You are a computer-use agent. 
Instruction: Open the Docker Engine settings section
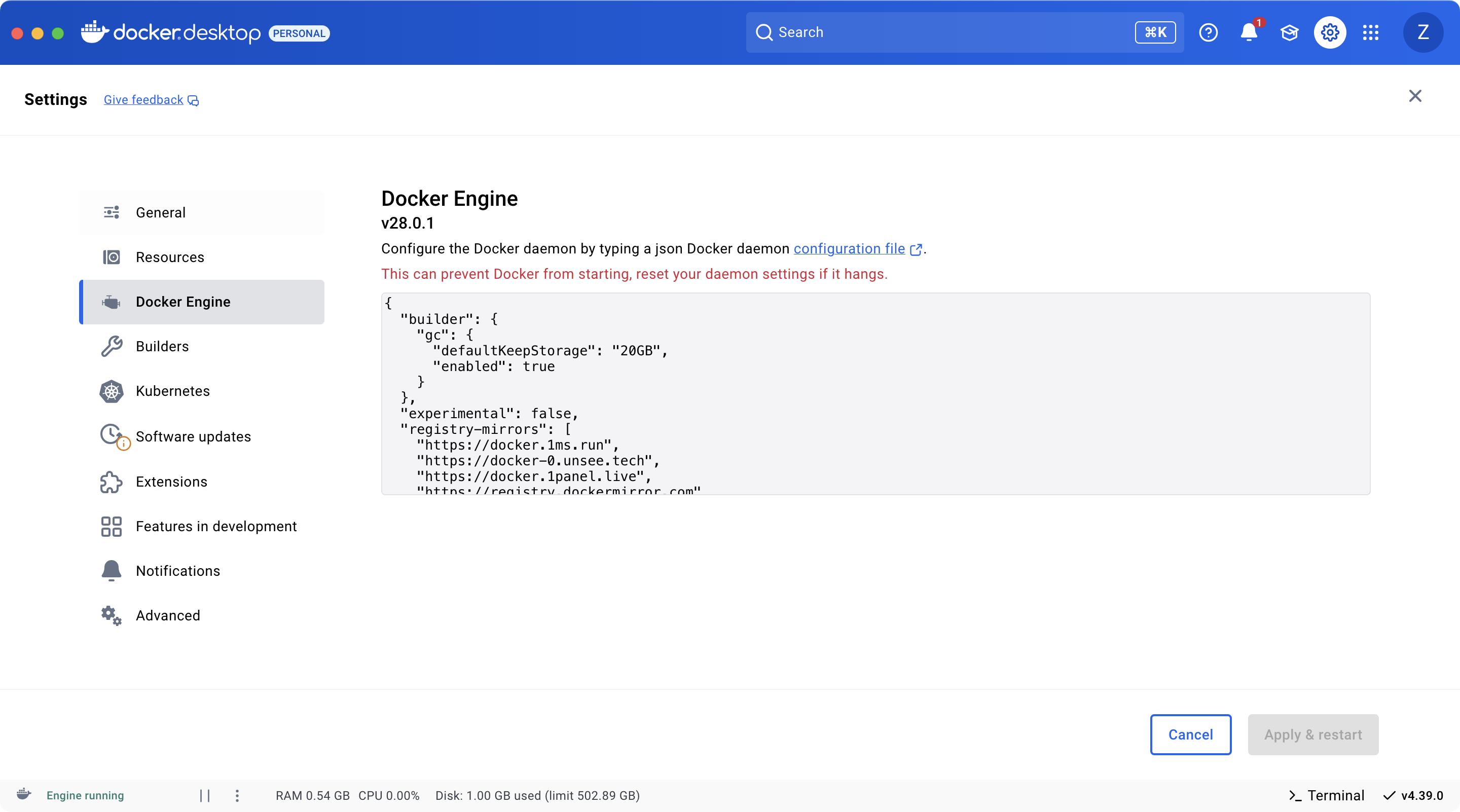point(183,302)
